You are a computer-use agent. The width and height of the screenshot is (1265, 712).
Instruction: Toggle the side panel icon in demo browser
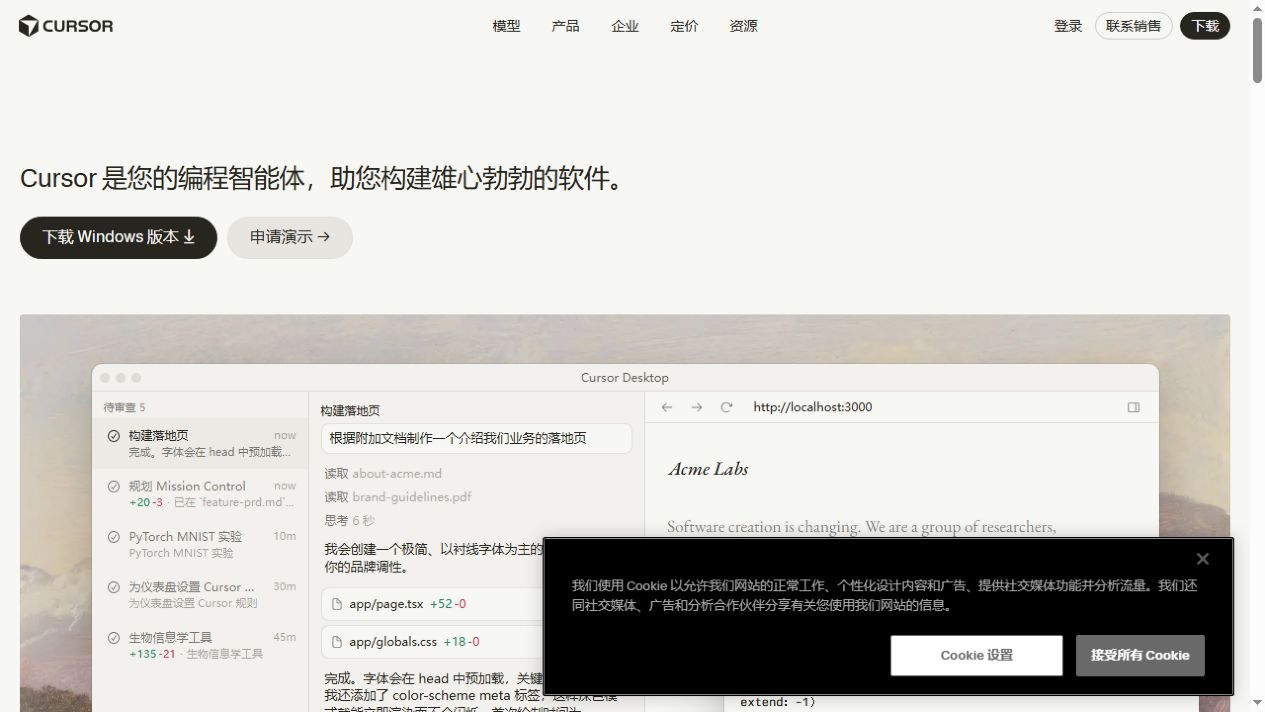(x=1133, y=407)
